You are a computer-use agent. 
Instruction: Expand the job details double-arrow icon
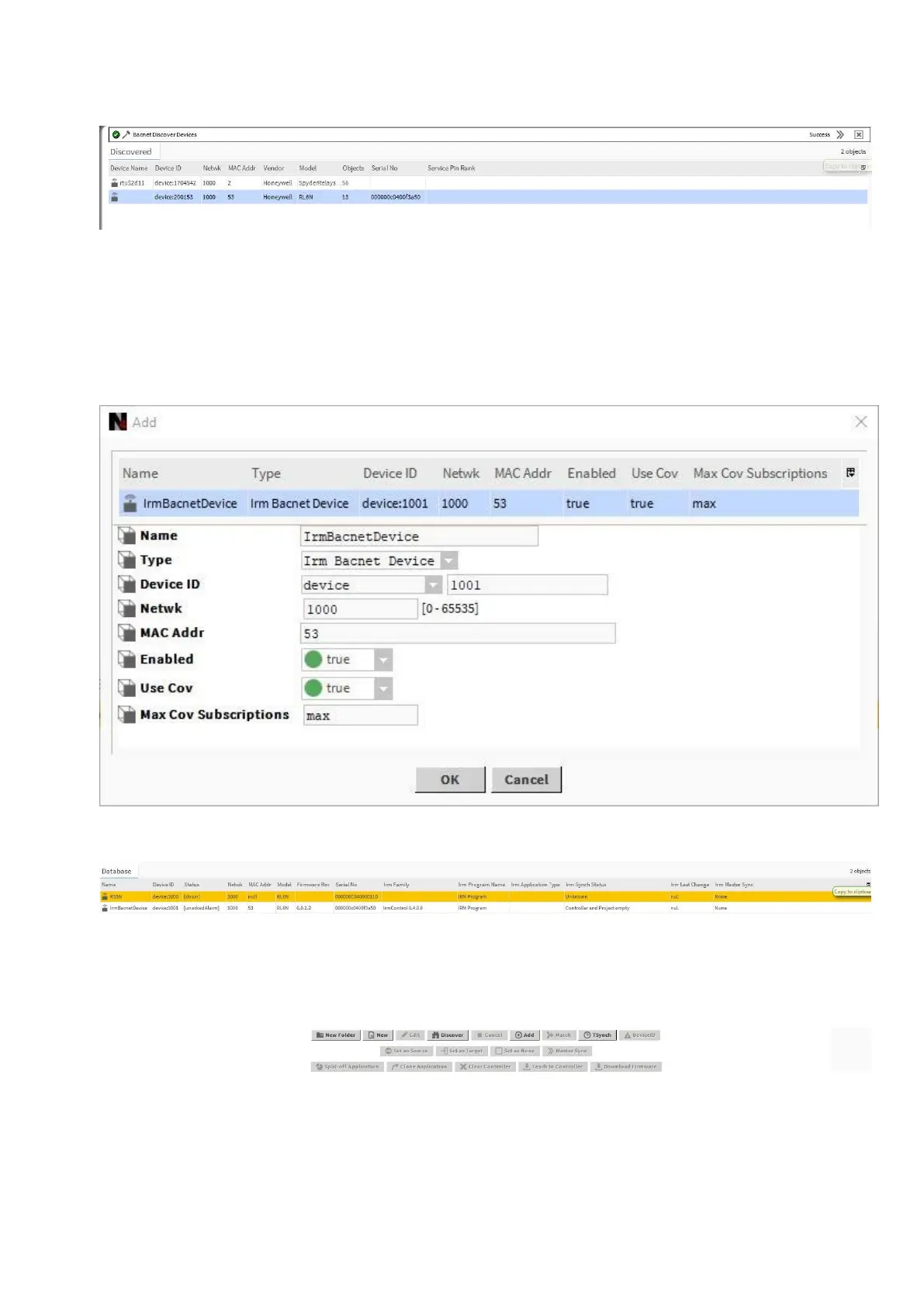coord(839,134)
